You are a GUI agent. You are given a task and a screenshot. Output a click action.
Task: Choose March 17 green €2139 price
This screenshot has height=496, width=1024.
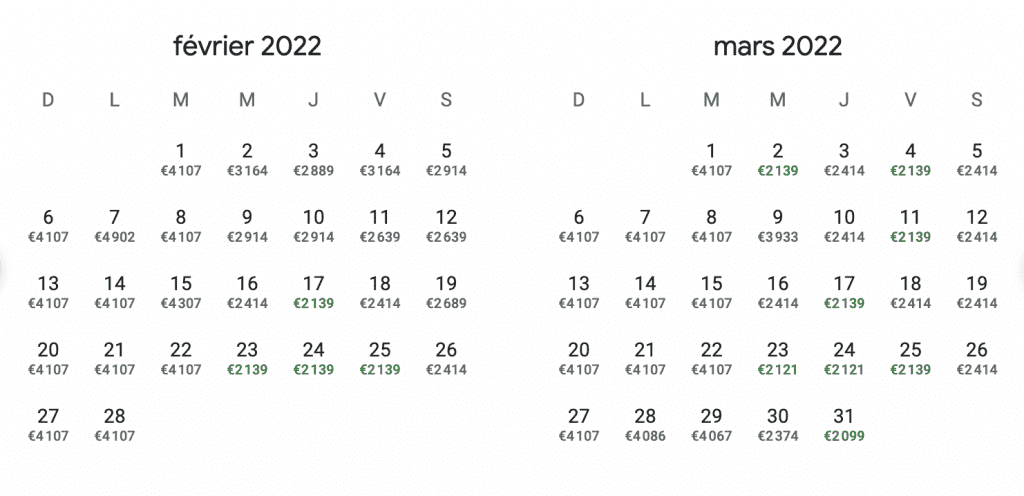click(x=844, y=292)
